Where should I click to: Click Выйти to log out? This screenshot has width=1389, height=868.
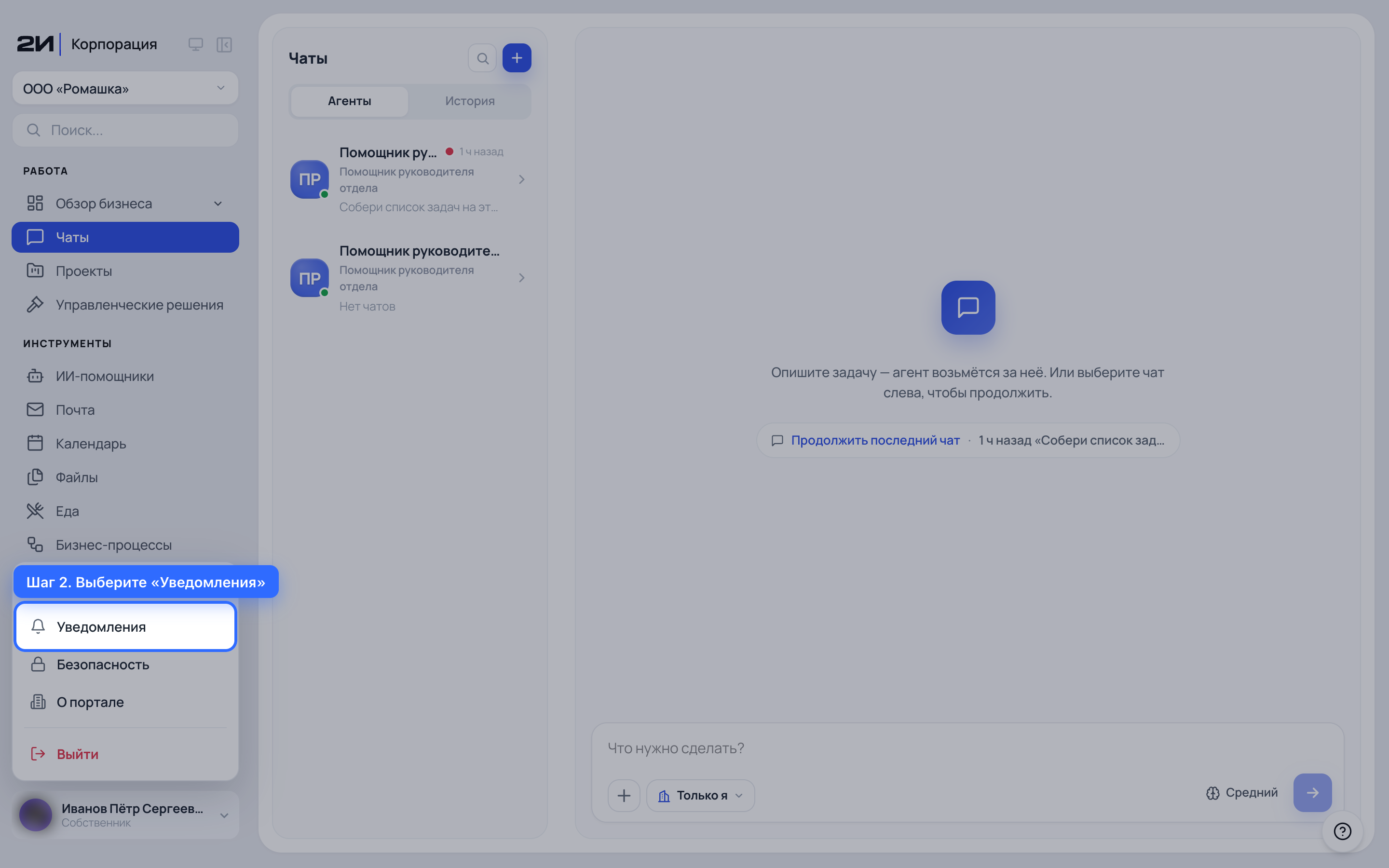coord(125,754)
